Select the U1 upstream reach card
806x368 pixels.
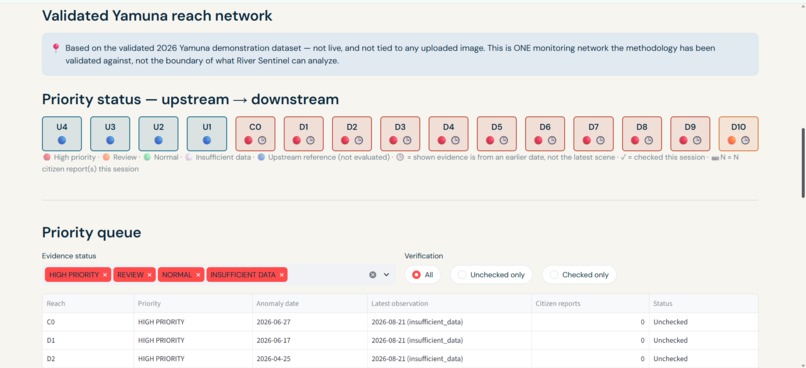coord(207,134)
